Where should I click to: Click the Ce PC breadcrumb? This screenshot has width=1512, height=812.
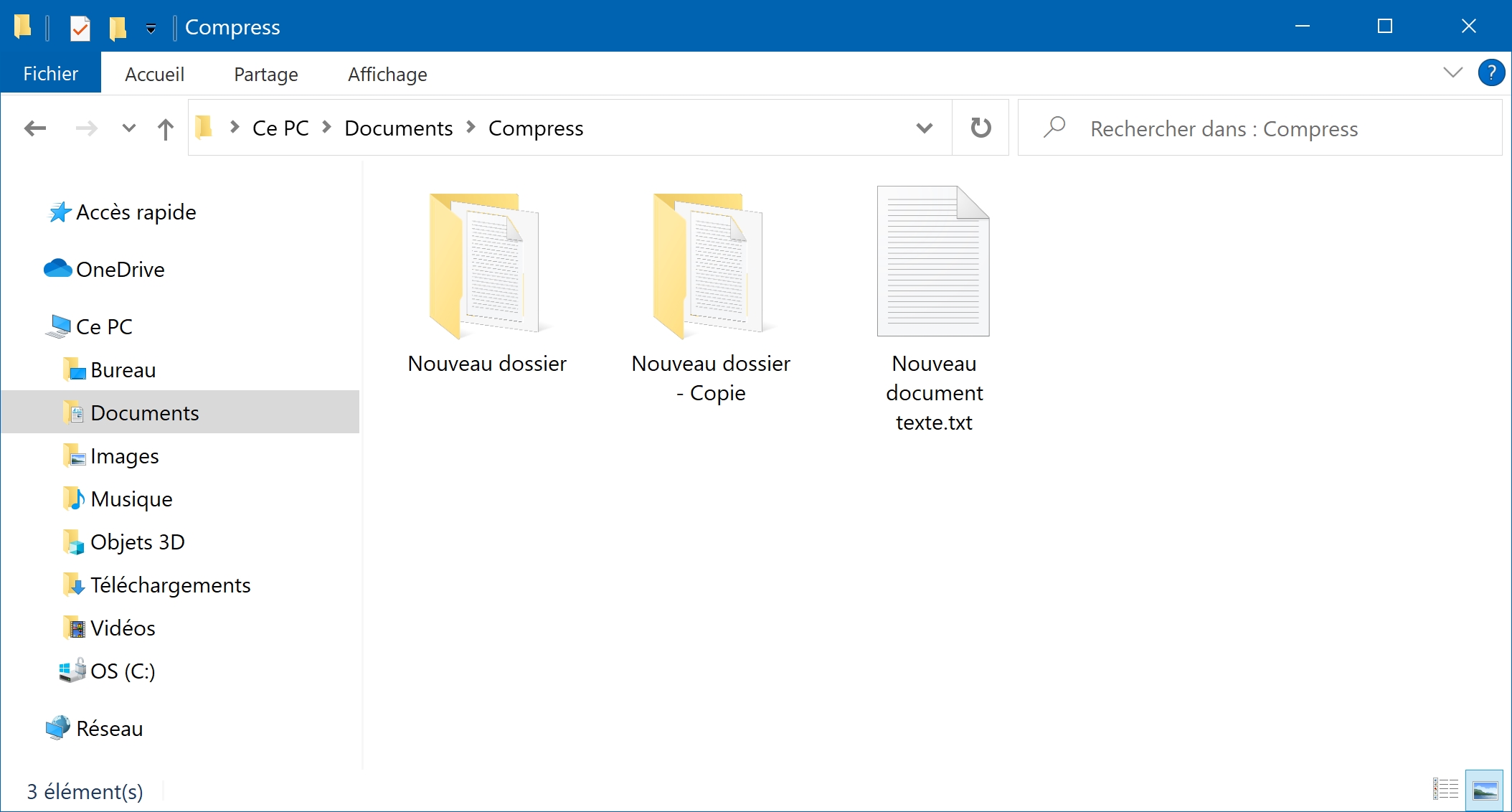pyautogui.click(x=280, y=128)
